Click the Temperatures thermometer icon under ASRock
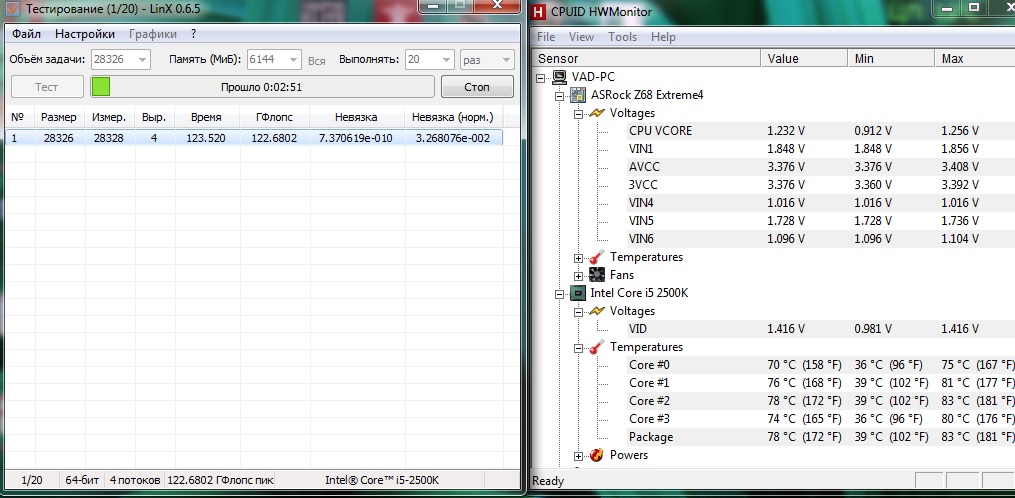 [596, 257]
